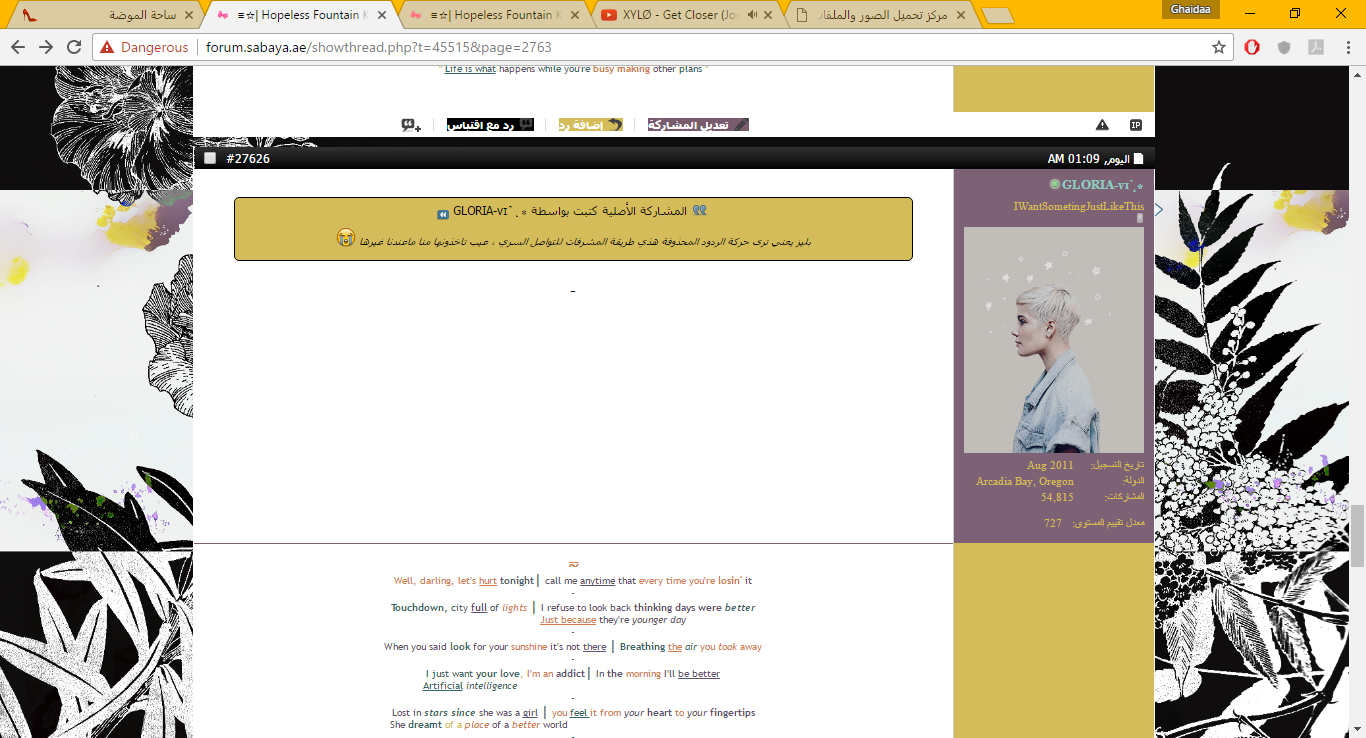Click the reply with quote button
The image size is (1366, 738).
click(x=490, y=125)
